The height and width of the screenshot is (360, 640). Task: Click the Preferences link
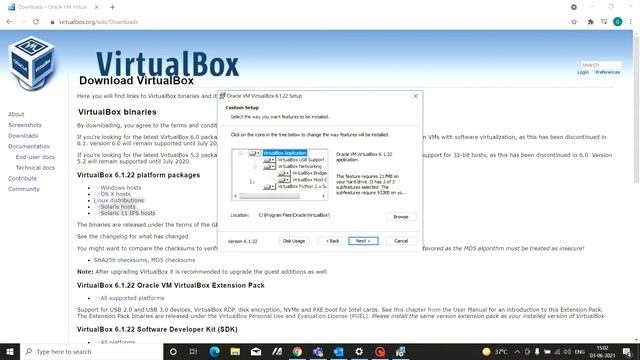coord(607,72)
